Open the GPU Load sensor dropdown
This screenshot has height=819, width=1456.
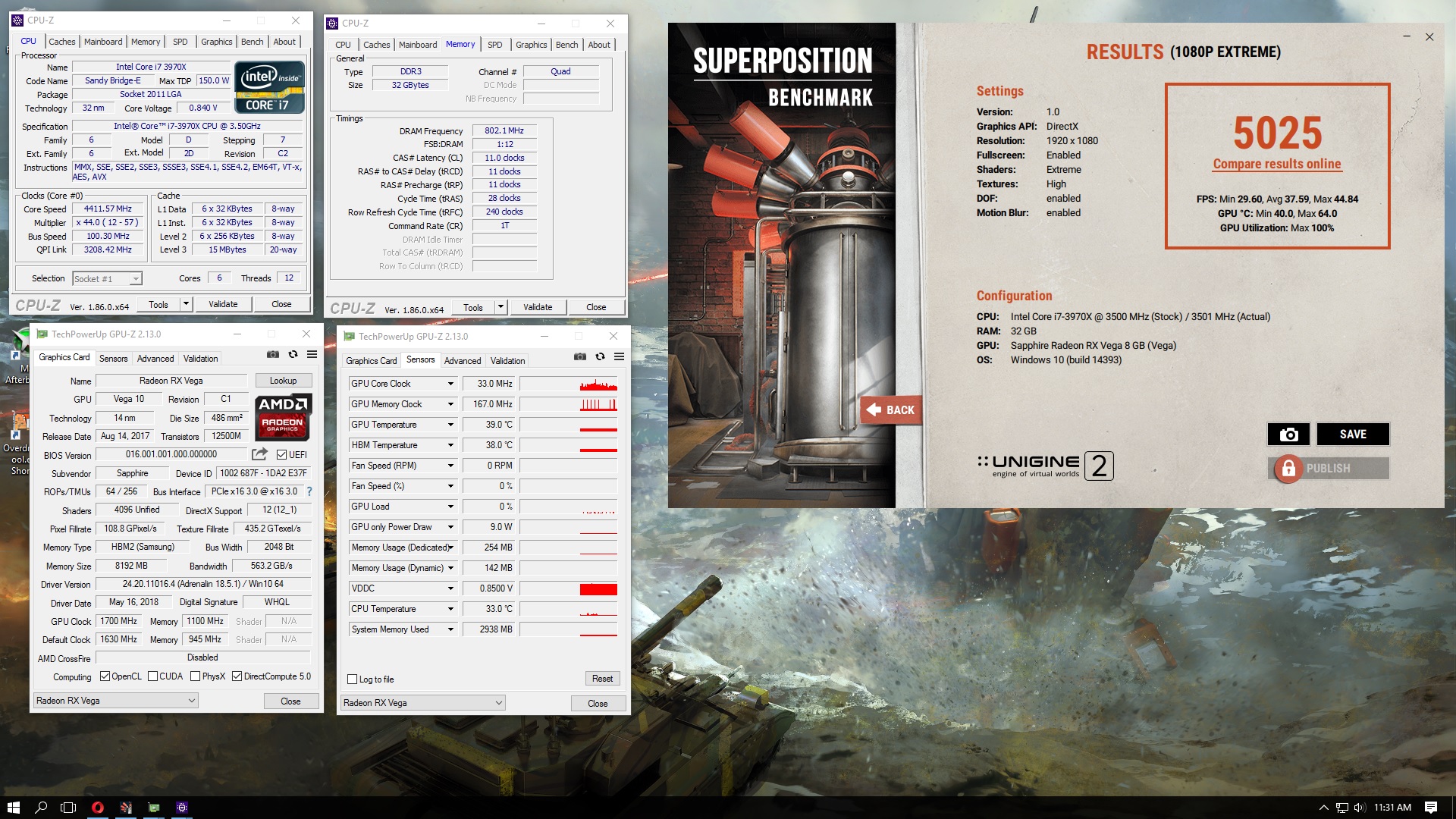pyautogui.click(x=450, y=507)
